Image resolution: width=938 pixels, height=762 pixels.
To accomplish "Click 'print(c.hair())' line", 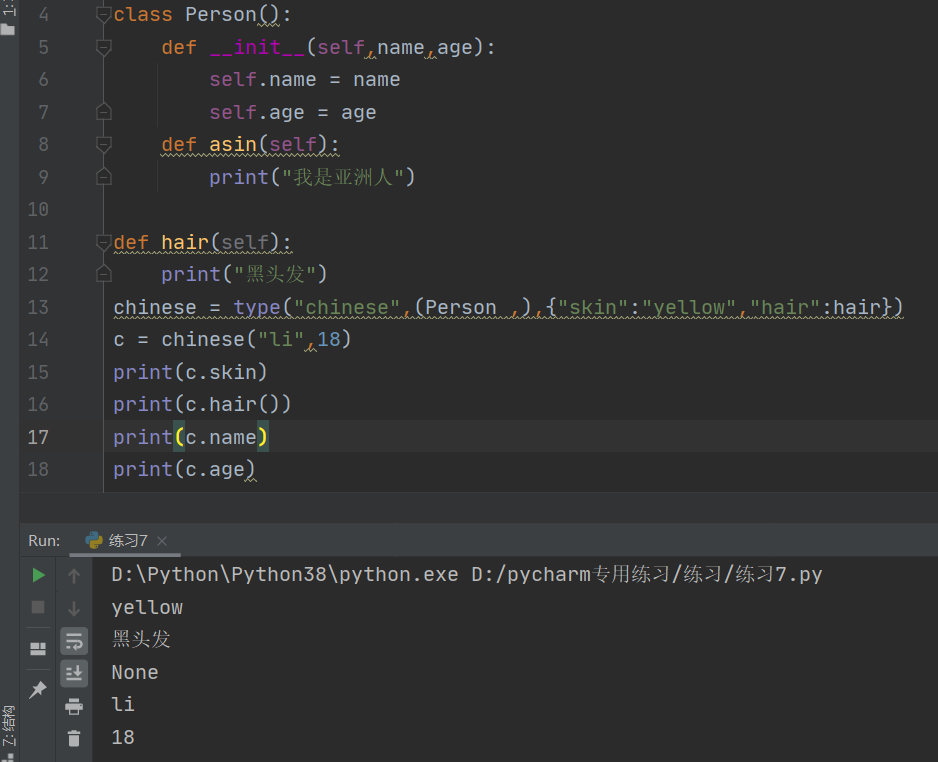I will [x=202, y=404].
